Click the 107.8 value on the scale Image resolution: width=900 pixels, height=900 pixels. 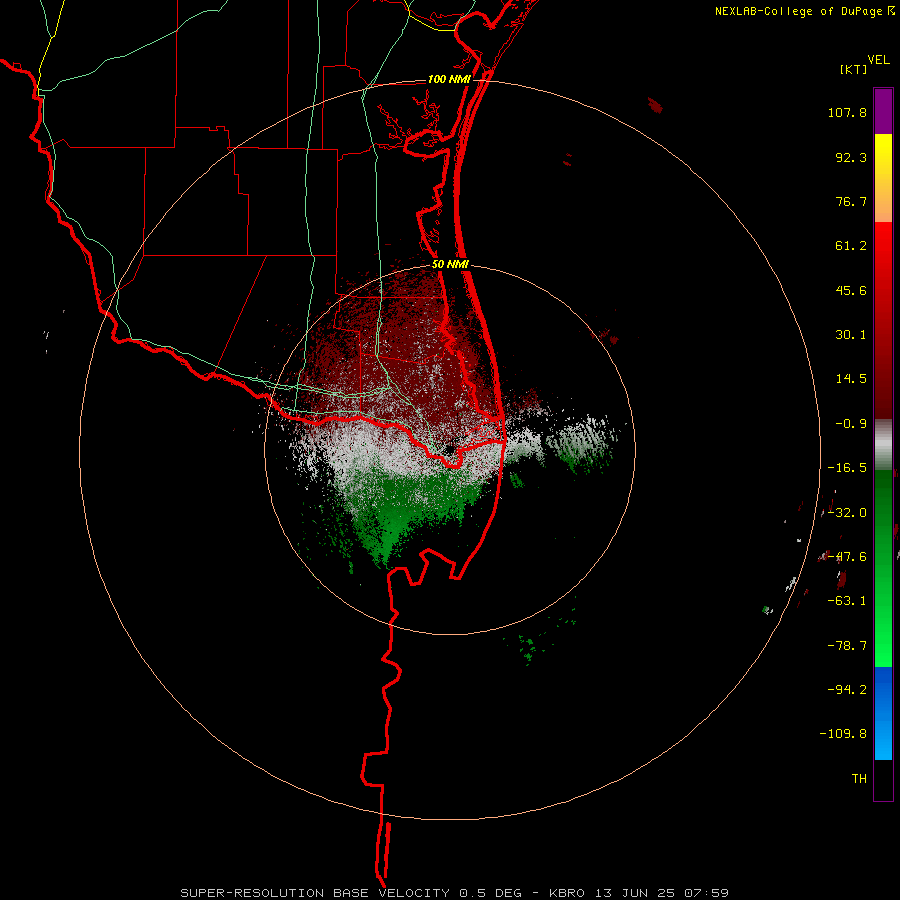847,112
